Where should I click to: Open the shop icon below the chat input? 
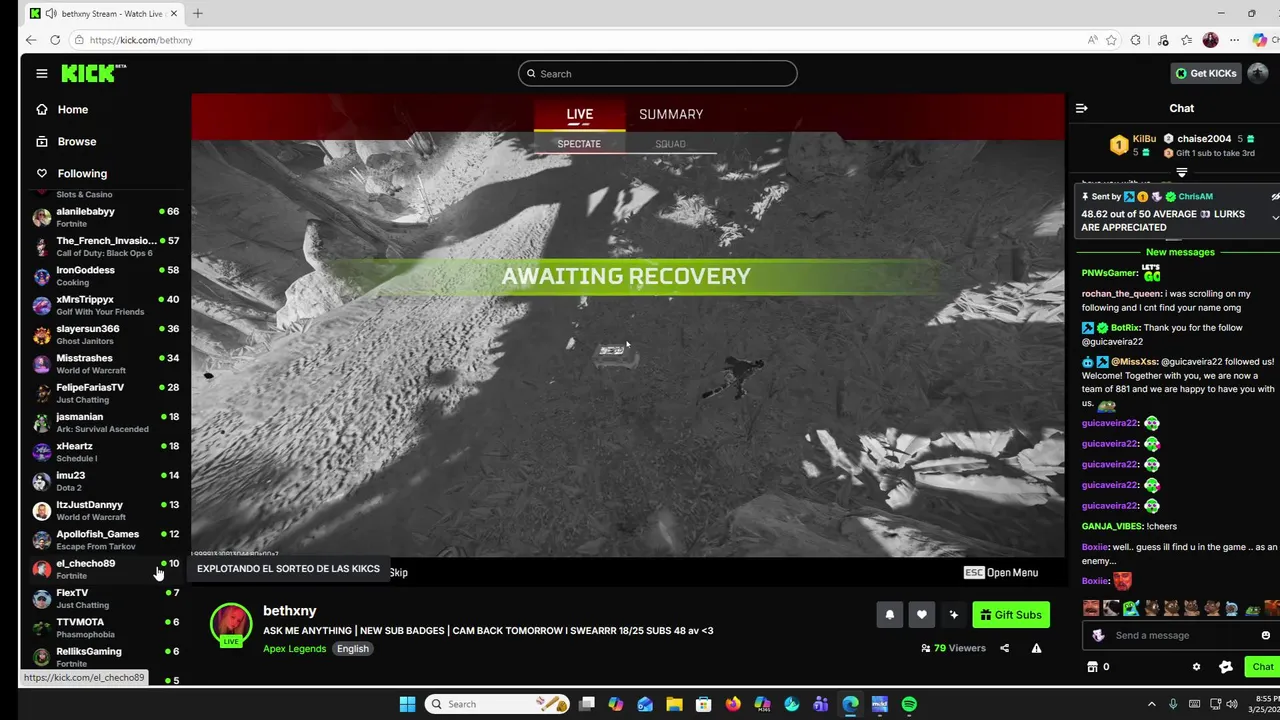(1091, 667)
